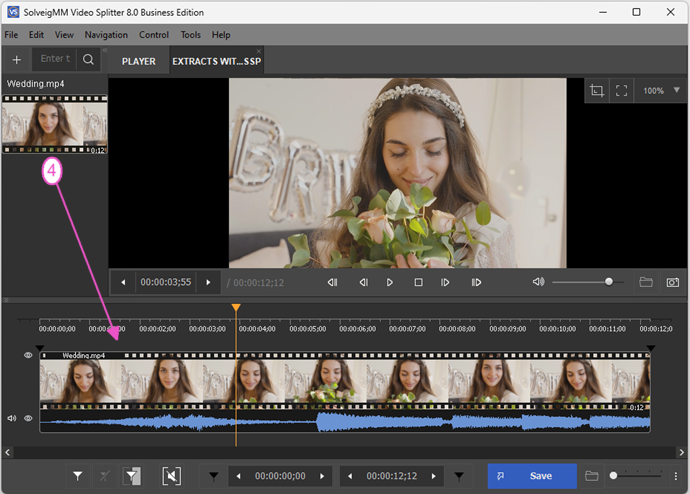Viewport: 690px width, 494px height.
Task: Increase the end time 00:00:12;12
Action: click(433, 476)
